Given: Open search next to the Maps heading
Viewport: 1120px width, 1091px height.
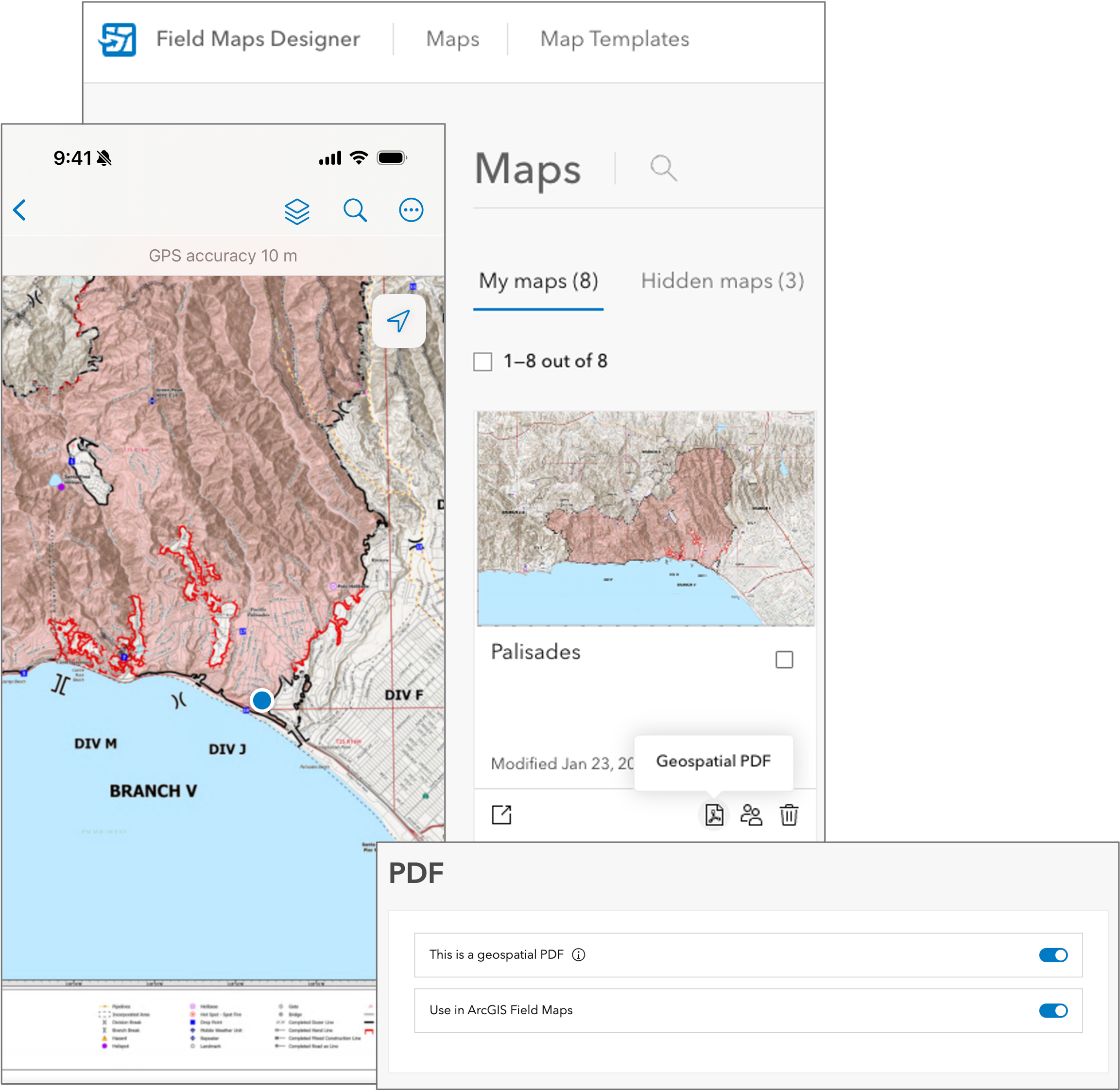Looking at the screenshot, I should tap(663, 168).
